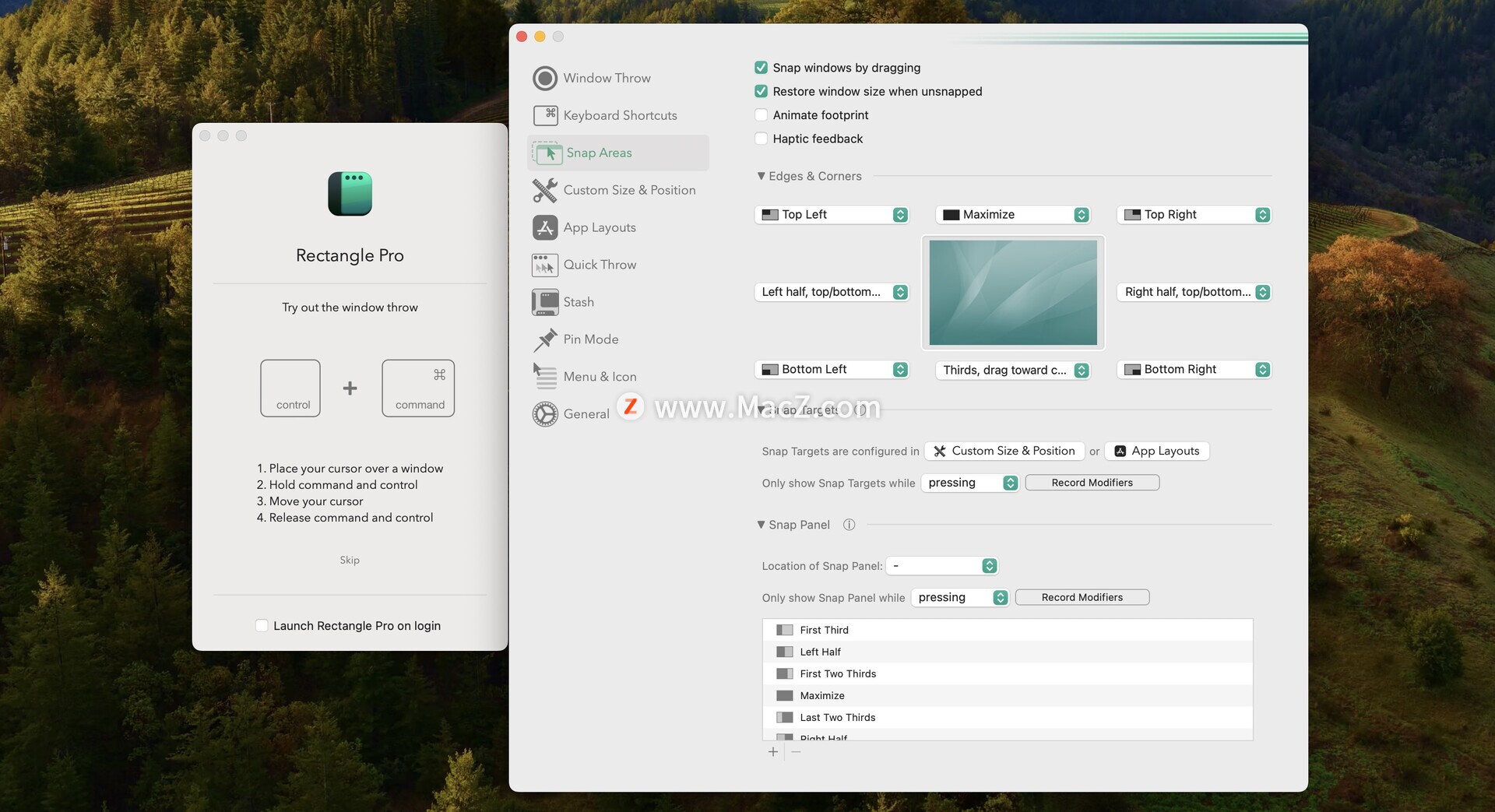
Task: Select First Two Thirds row
Action: (x=1008, y=673)
